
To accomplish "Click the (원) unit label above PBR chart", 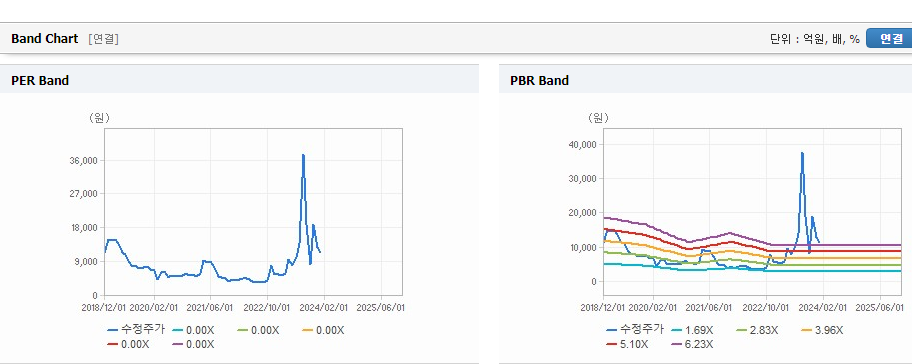I will pyautogui.click(x=598, y=118).
